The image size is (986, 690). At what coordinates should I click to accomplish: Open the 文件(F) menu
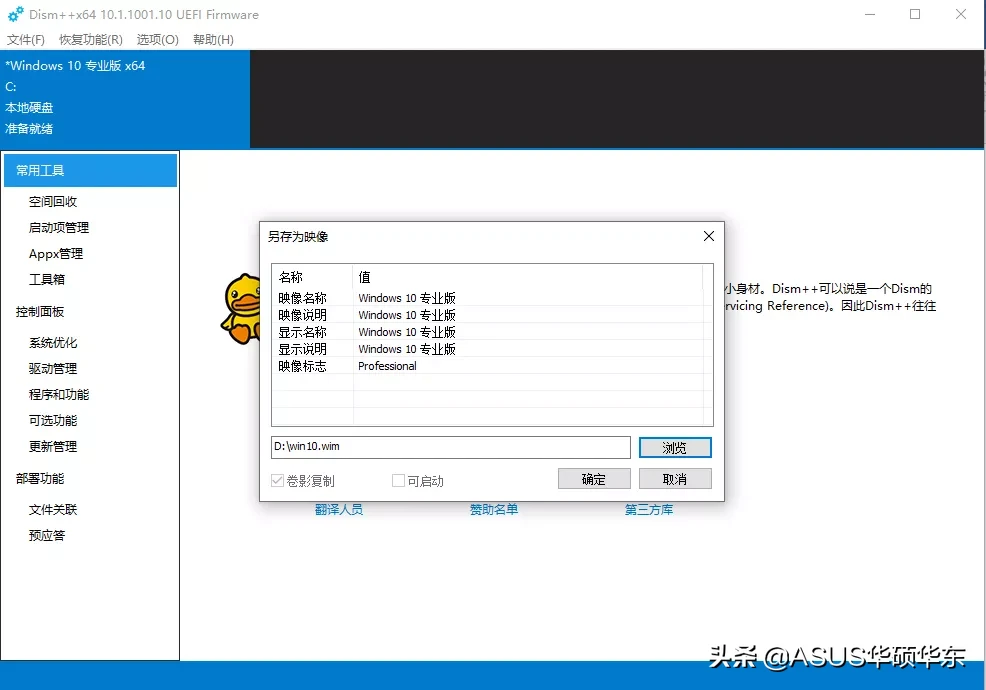pos(26,40)
